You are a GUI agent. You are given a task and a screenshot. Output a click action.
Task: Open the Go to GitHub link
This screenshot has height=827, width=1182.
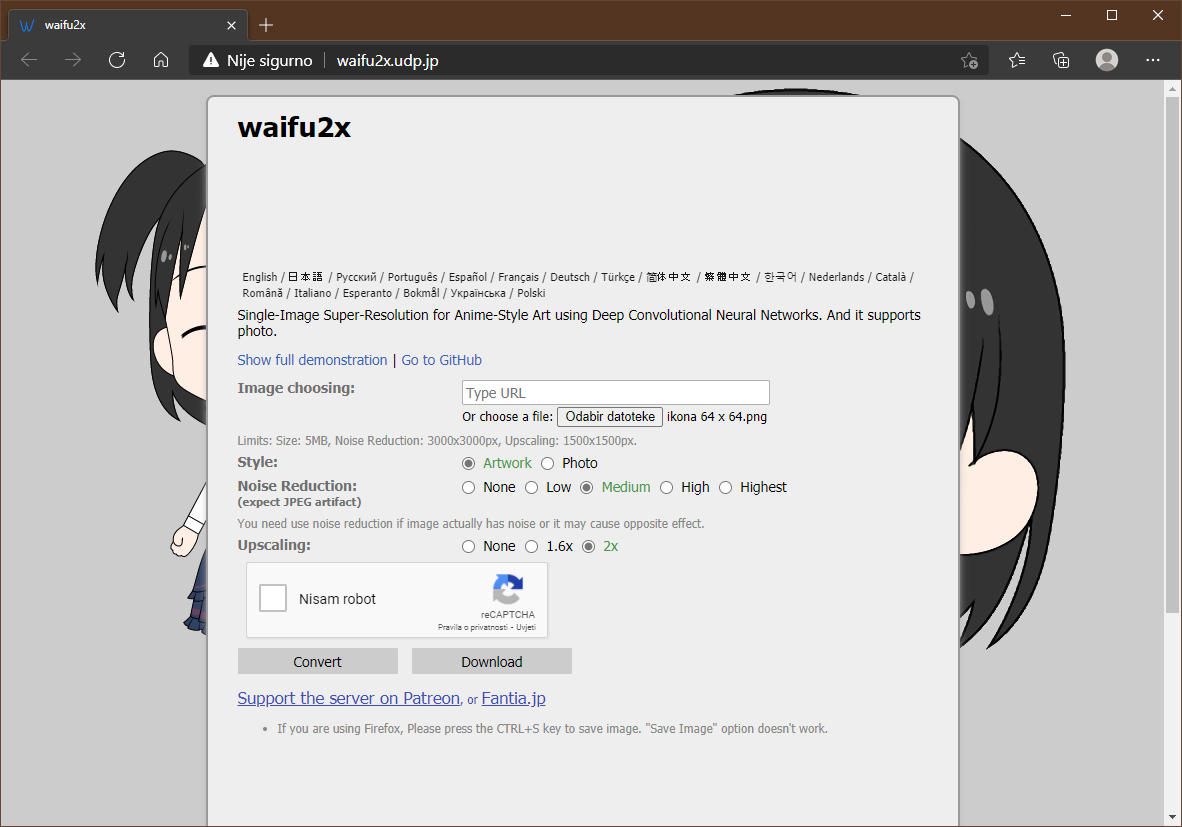click(441, 360)
